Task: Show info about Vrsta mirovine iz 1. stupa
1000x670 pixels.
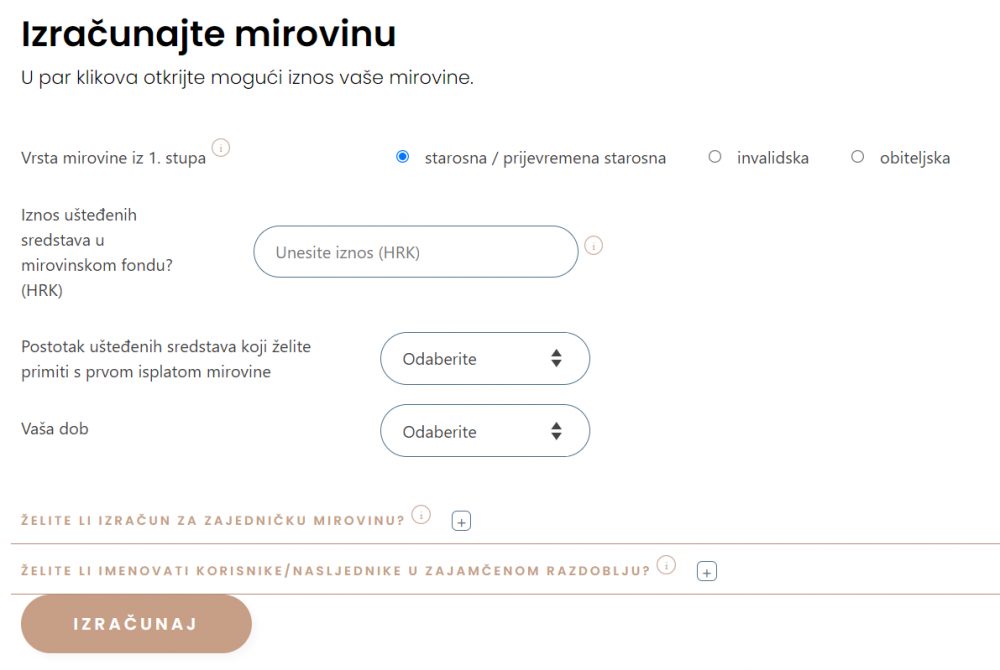Action: point(222,149)
